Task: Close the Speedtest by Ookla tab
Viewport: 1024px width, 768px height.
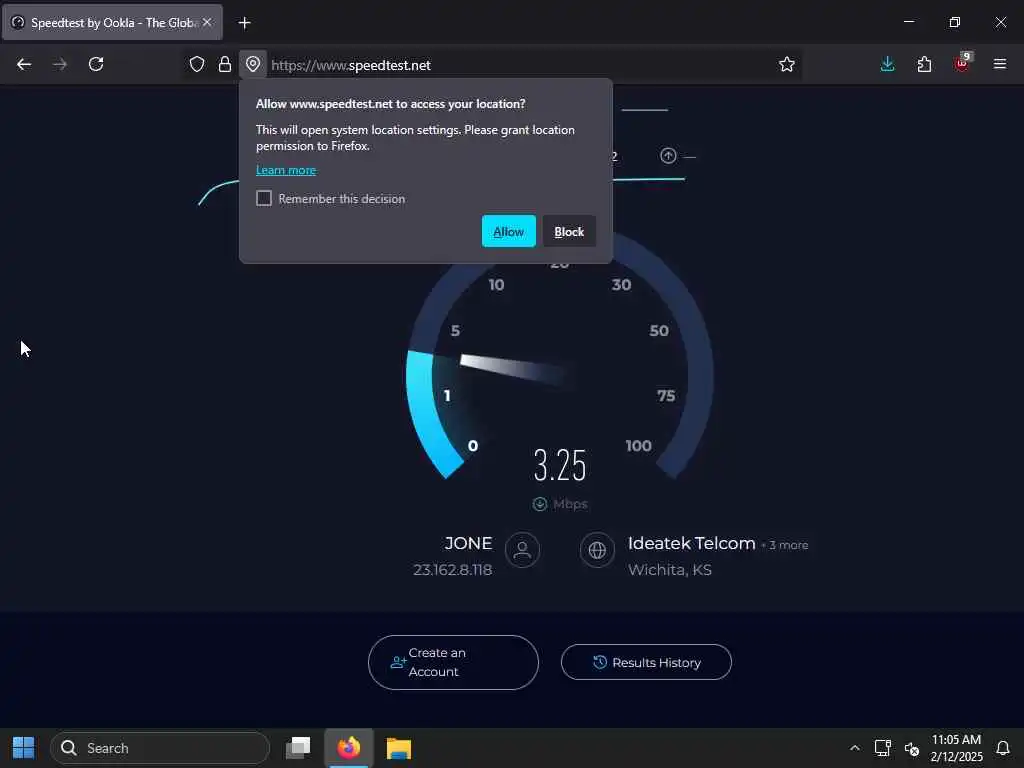Action: point(207,22)
